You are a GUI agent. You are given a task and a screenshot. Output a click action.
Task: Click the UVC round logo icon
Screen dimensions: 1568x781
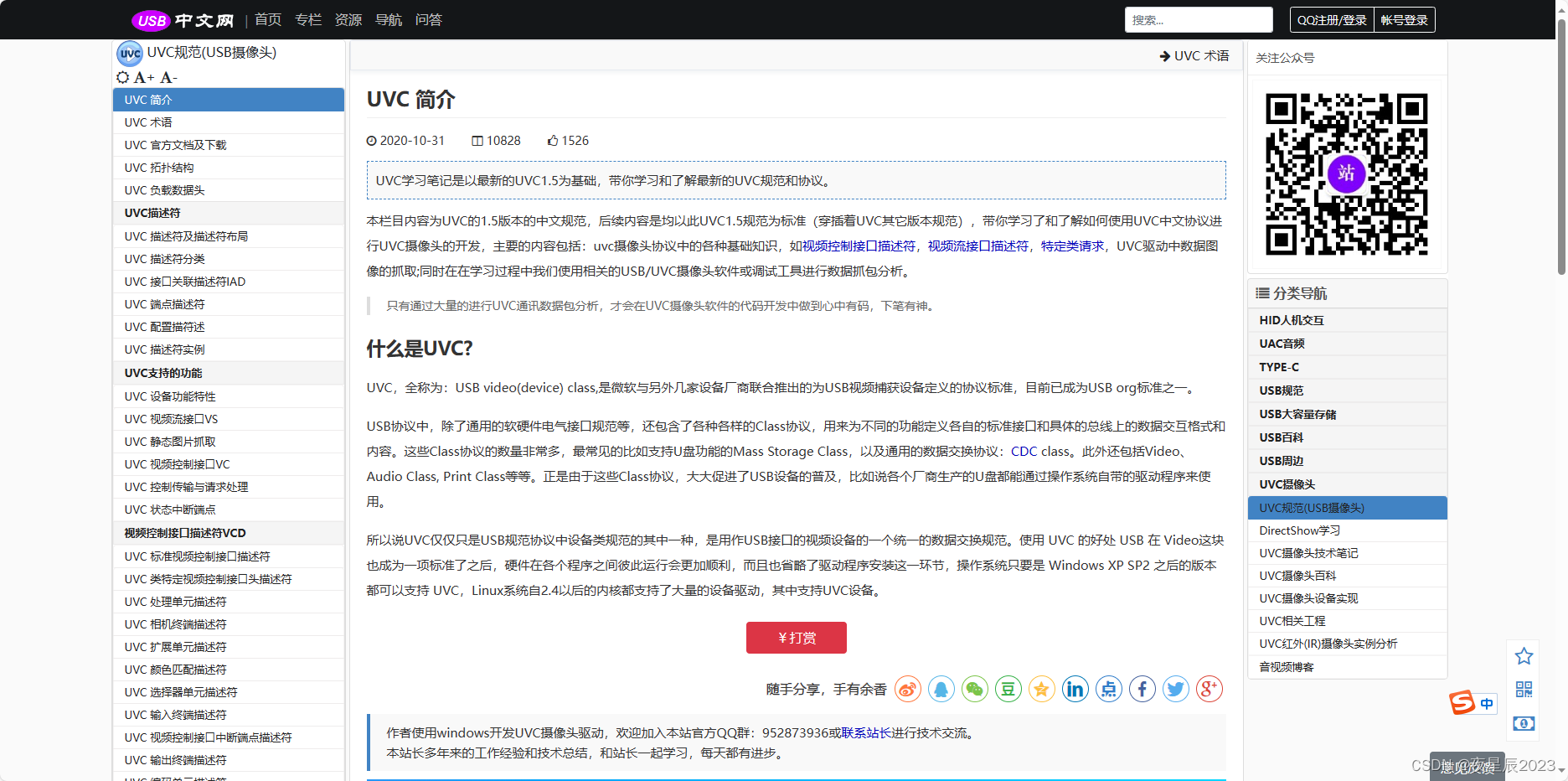pyautogui.click(x=130, y=54)
